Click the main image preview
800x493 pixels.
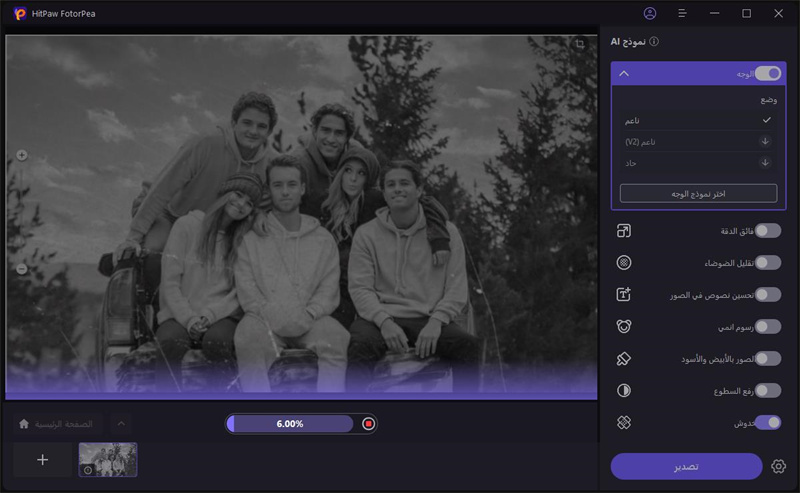pos(301,217)
